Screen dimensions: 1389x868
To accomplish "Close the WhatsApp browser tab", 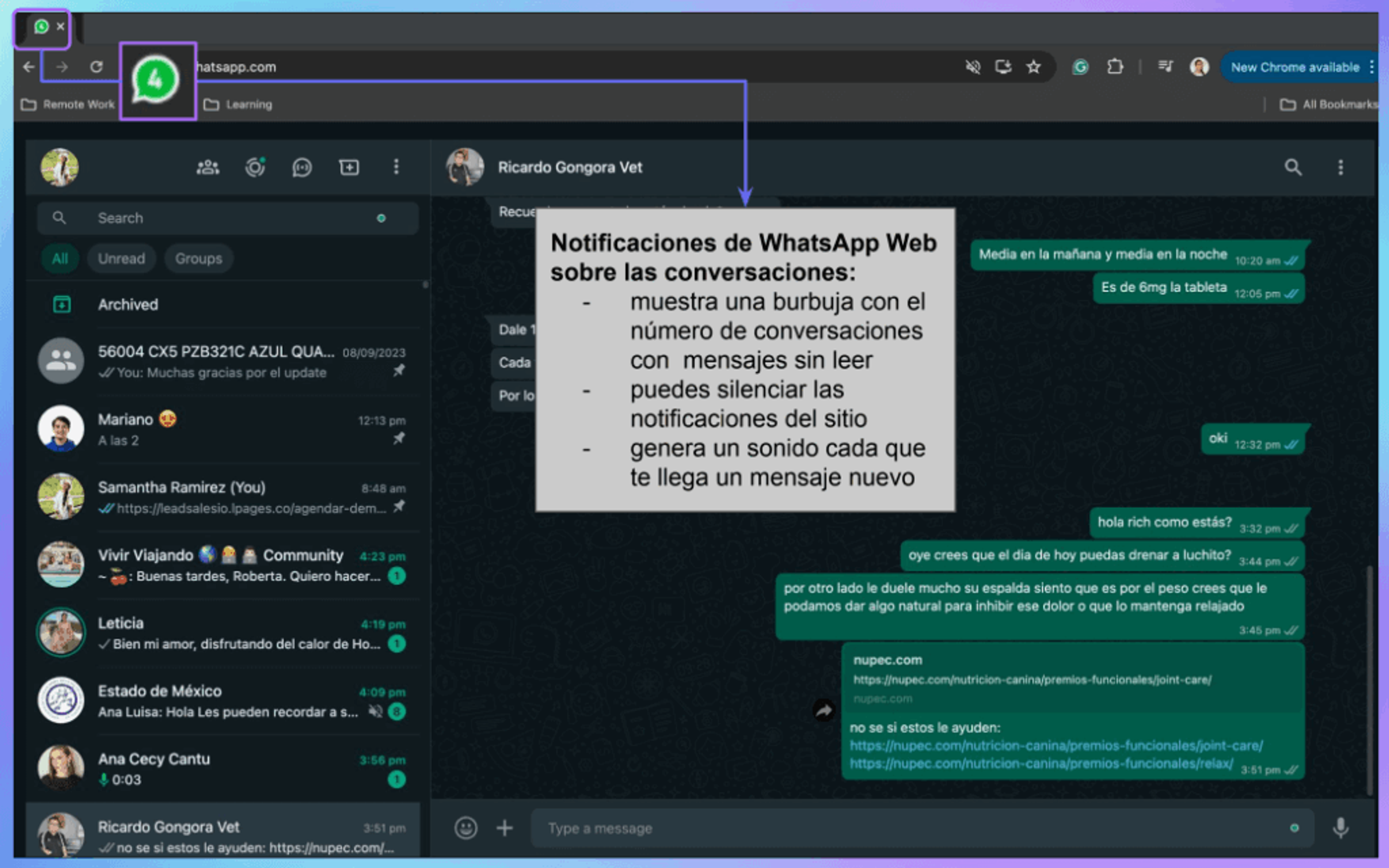I will [x=60, y=26].
